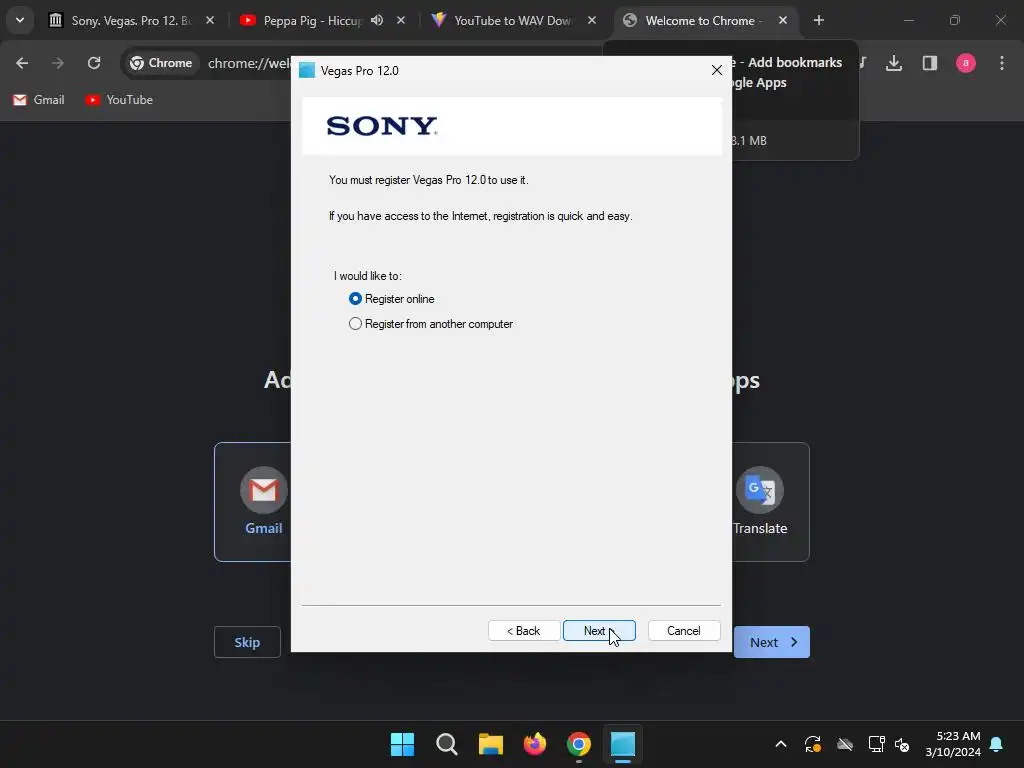Open the network display tray icon
The height and width of the screenshot is (768, 1024).
876,744
